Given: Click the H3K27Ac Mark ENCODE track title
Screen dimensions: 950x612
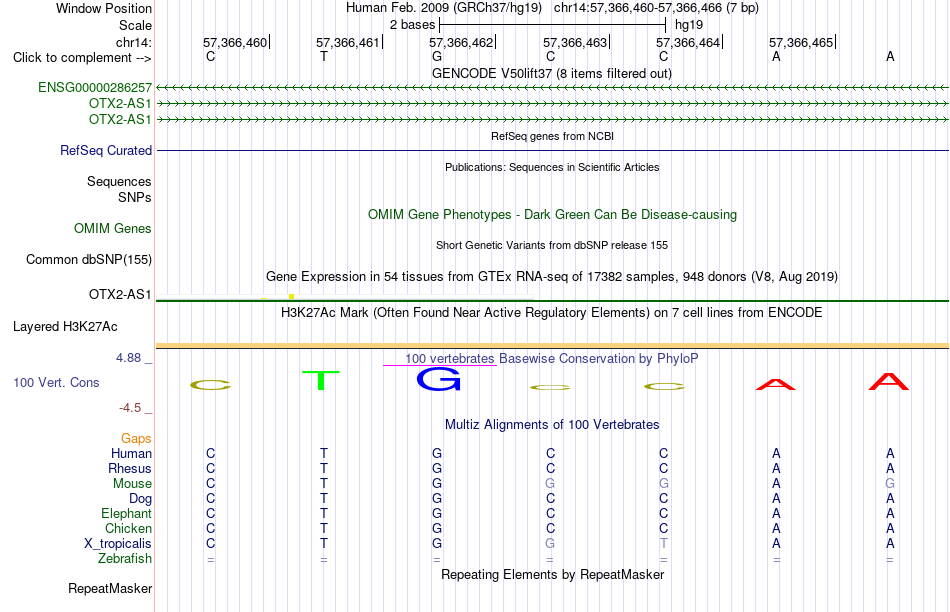Looking at the screenshot, I should pos(552,313).
